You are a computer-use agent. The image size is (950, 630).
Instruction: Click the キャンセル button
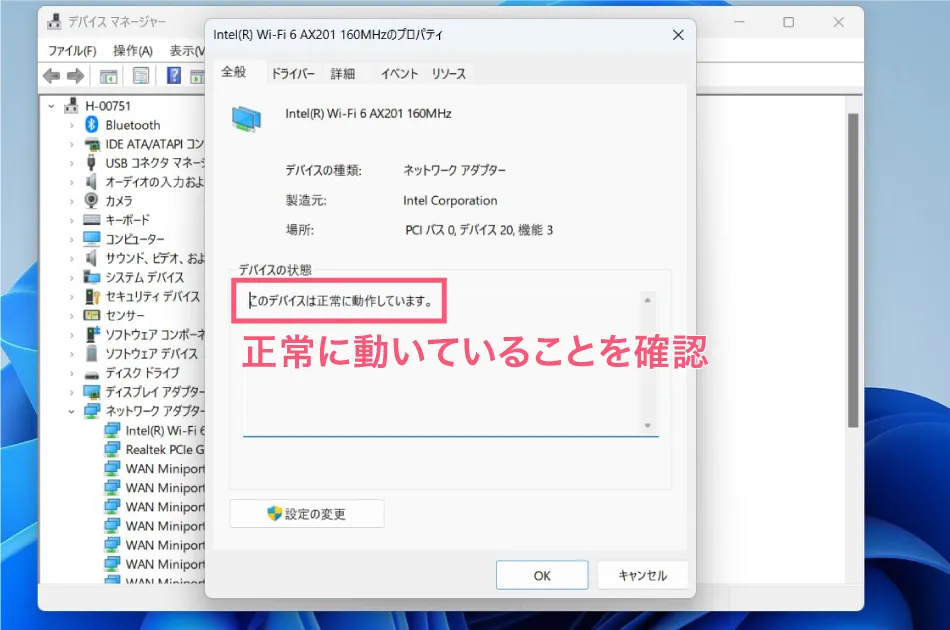pos(642,575)
